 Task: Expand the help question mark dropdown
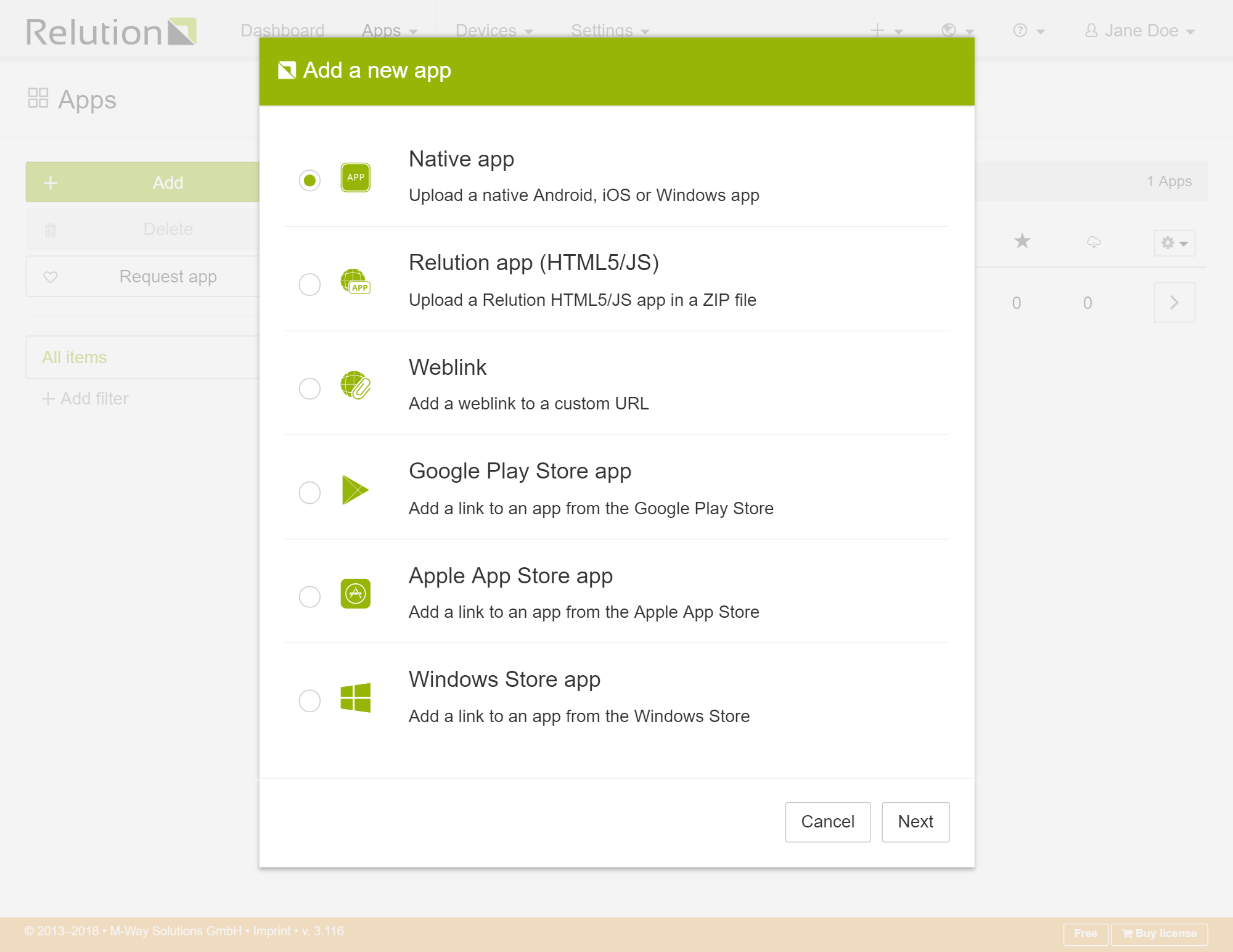point(1029,30)
